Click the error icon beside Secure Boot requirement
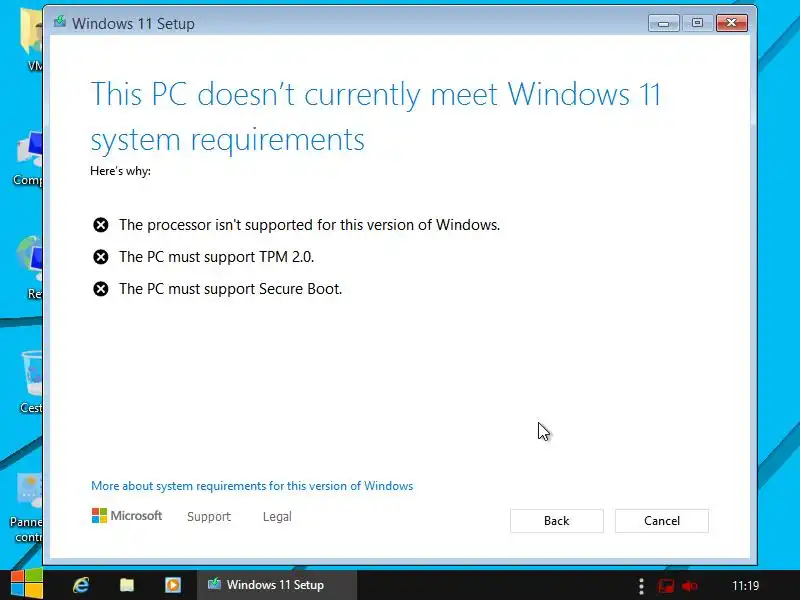The height and width of the screenshot is (600, 800). (x=101, y=289)
